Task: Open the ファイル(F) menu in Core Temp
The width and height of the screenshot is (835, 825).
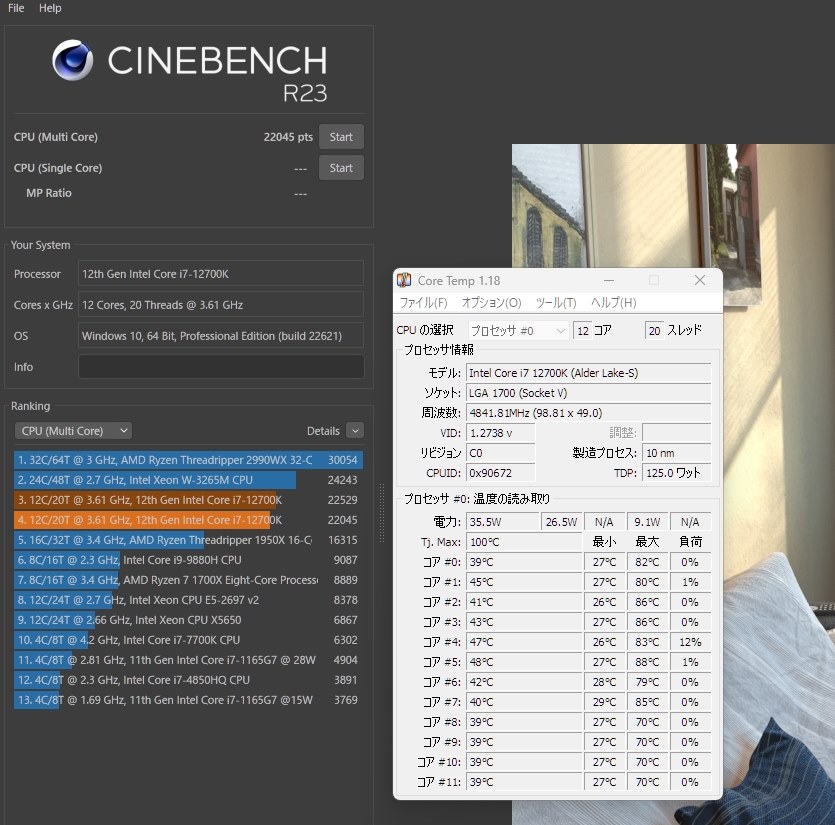Action: (x=423, y=303)
